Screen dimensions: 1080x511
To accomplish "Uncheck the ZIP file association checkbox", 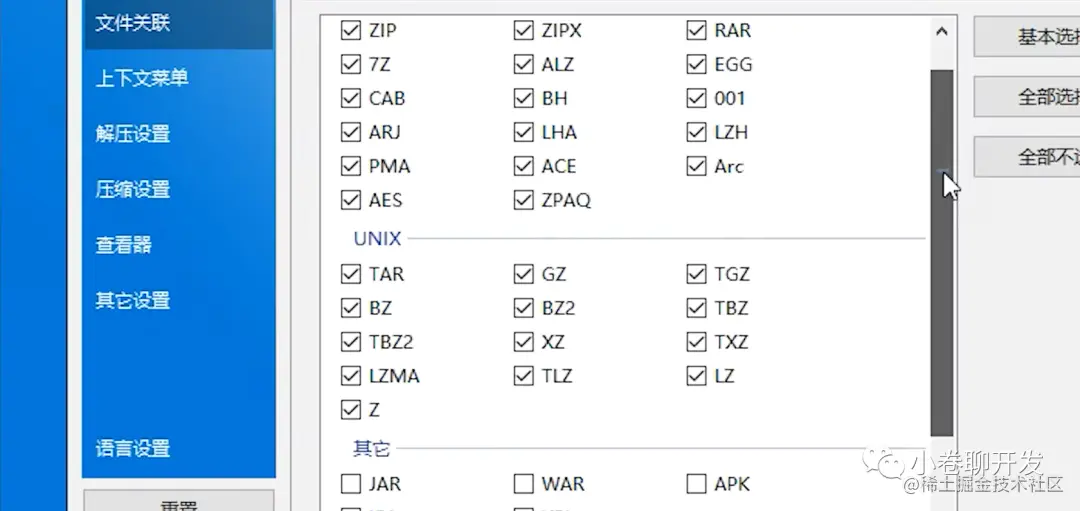I will point(350,31).
